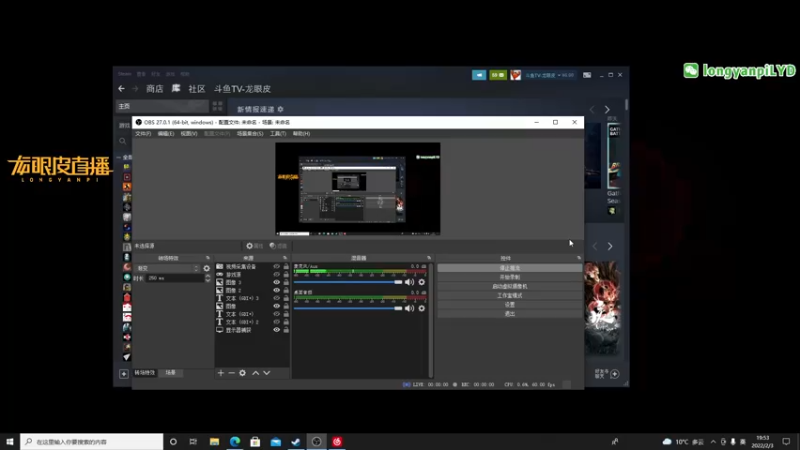Click the 时长 duration input field
800x450 pixels.
[176, 278]
